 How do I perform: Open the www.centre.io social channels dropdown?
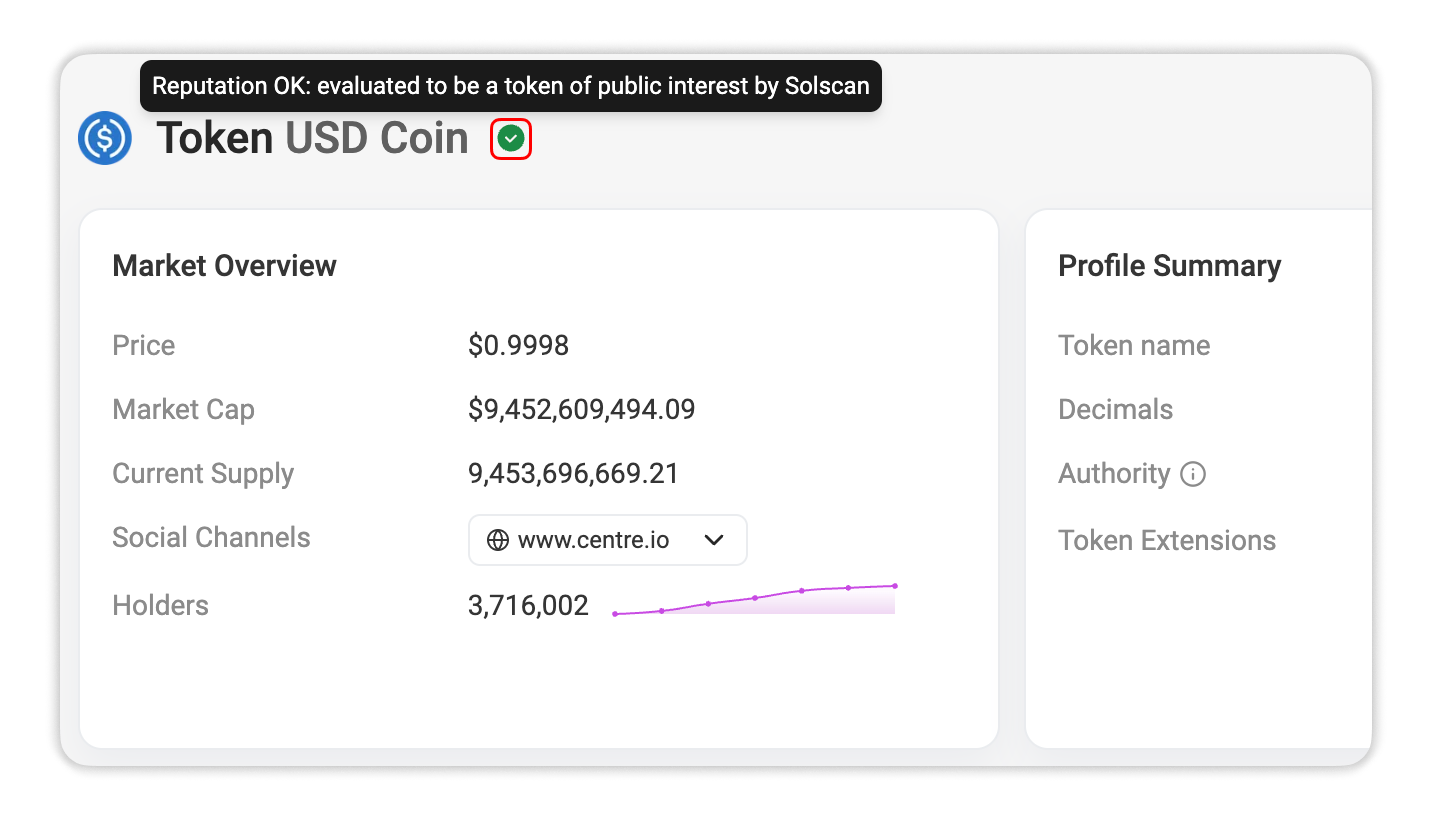(x=608, y=540)
